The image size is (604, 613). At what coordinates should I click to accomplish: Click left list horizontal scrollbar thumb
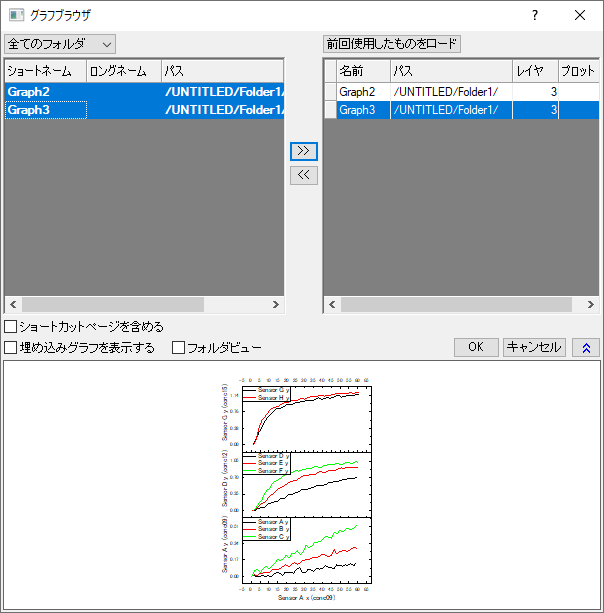coord(113,305)
